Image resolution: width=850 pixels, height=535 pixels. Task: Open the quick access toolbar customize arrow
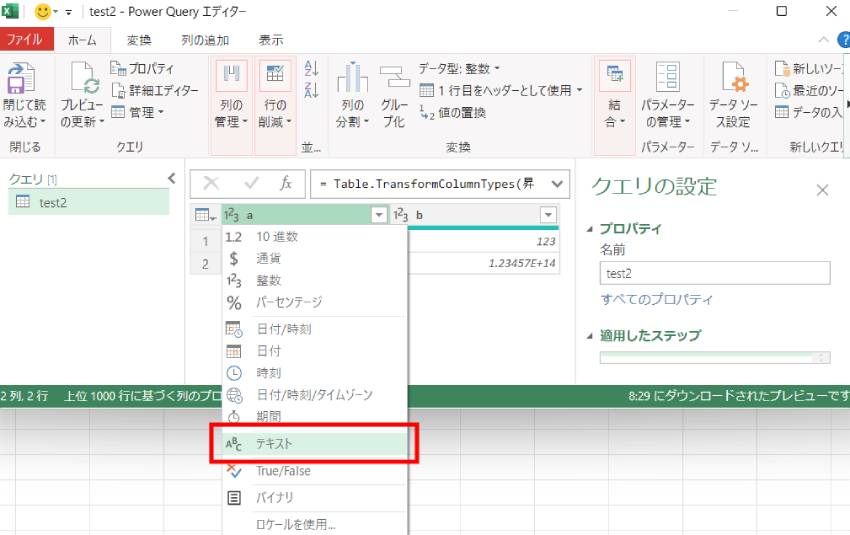pos(68,12)
